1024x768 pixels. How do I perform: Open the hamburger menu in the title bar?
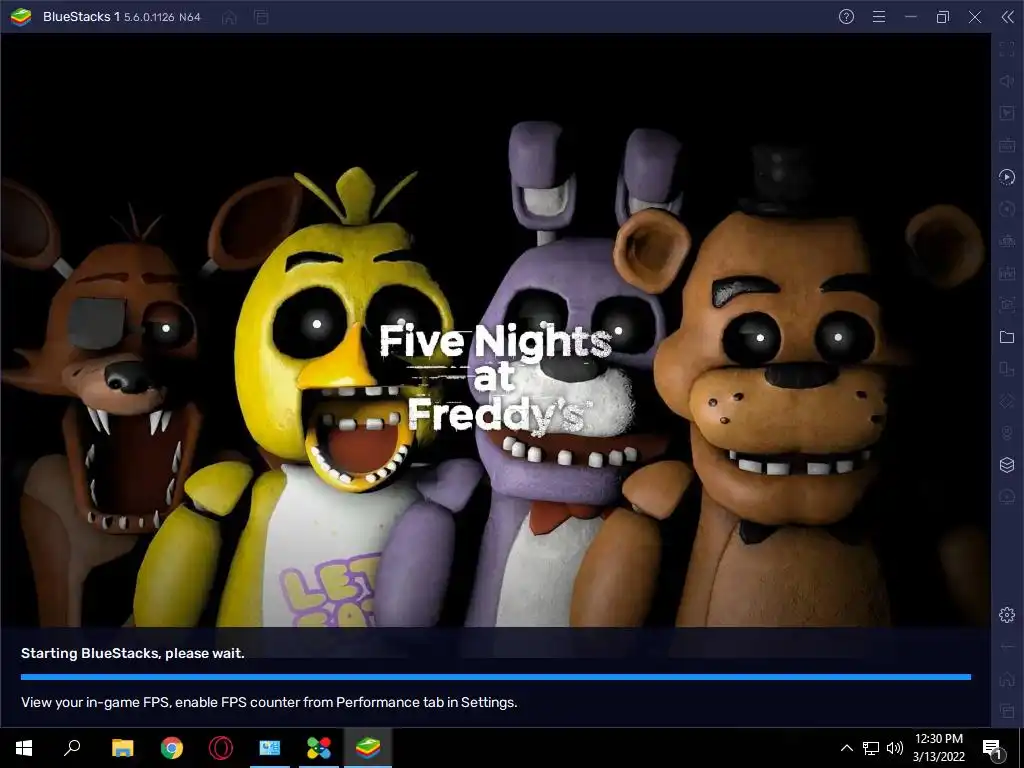(x=879, y=17)
